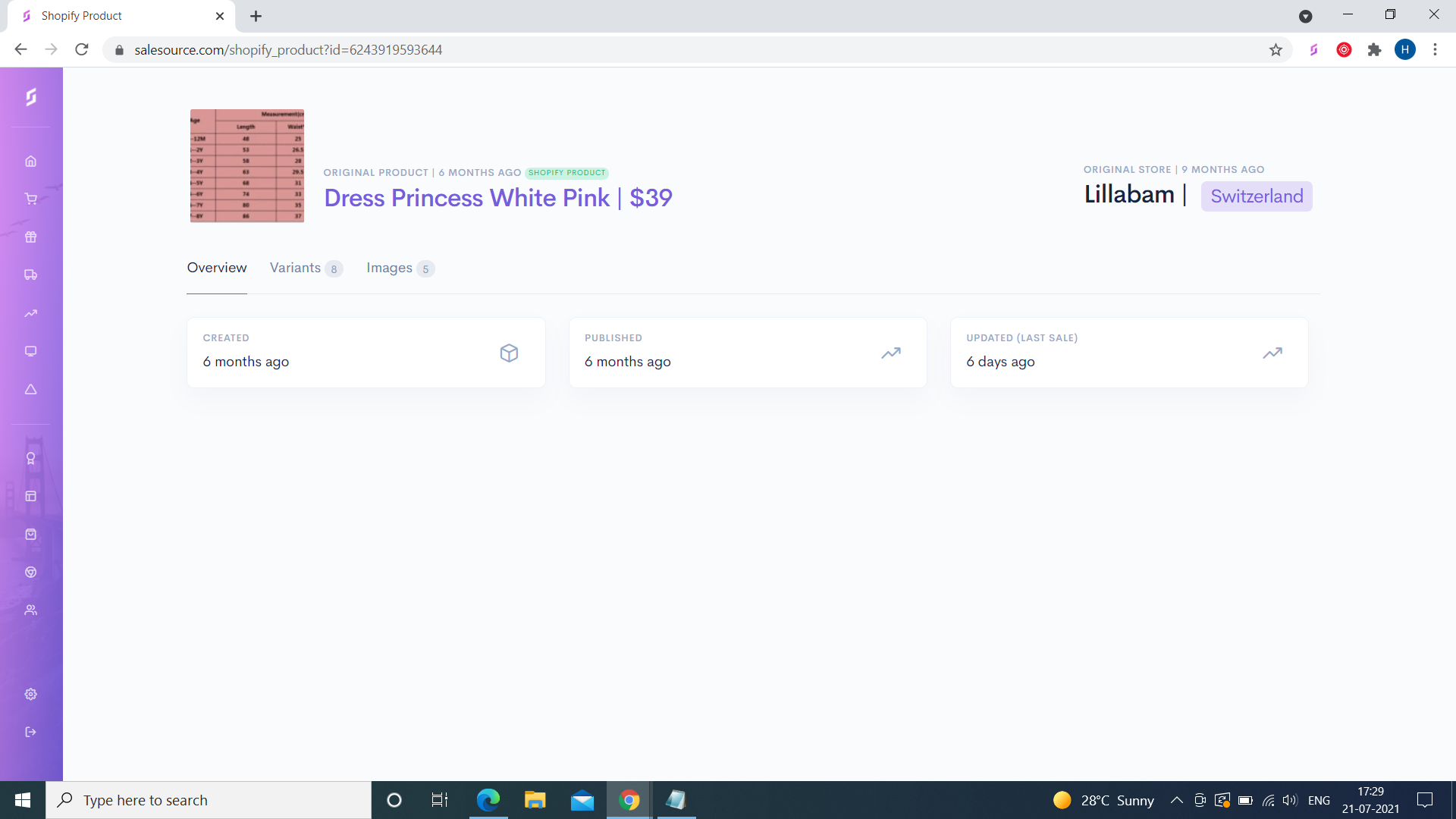
Task: Click the gift box sidebar icon
Action: point(30,237)
